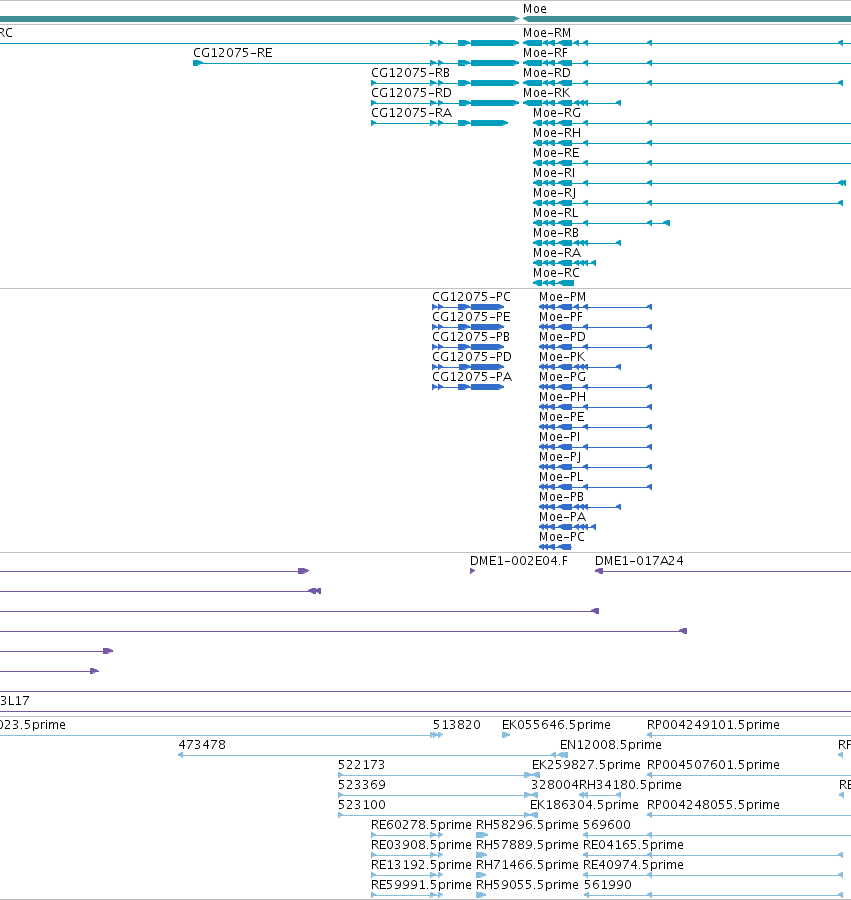Open the CG12075-PB protein label

tap(471, 337)
